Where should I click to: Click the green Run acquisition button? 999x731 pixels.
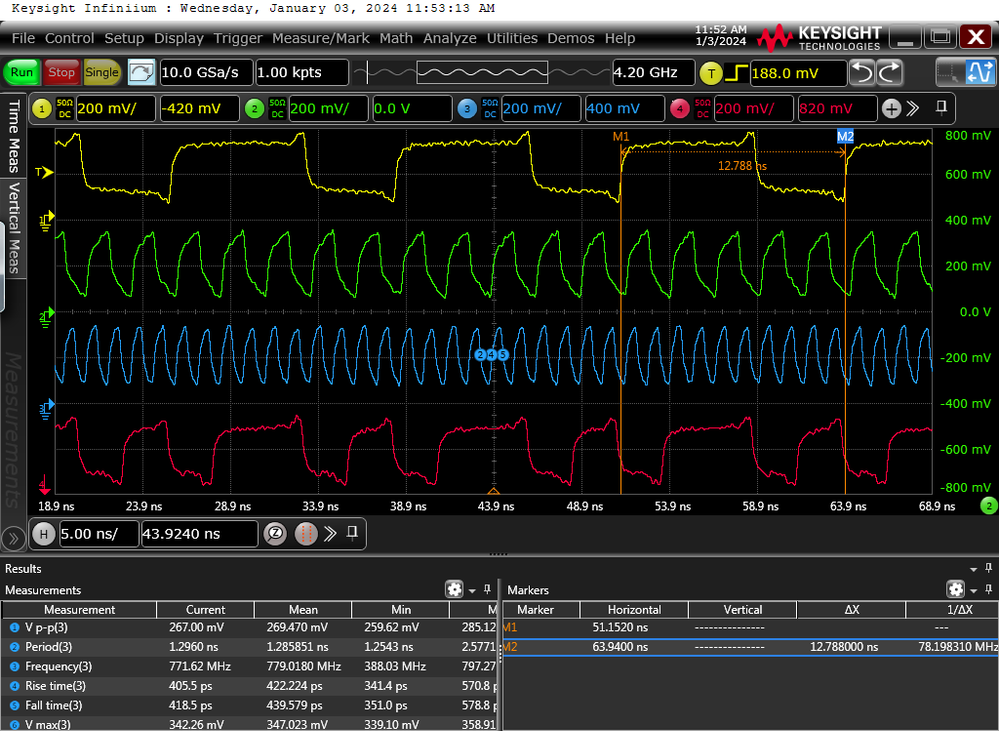click(x=22, y=72)
